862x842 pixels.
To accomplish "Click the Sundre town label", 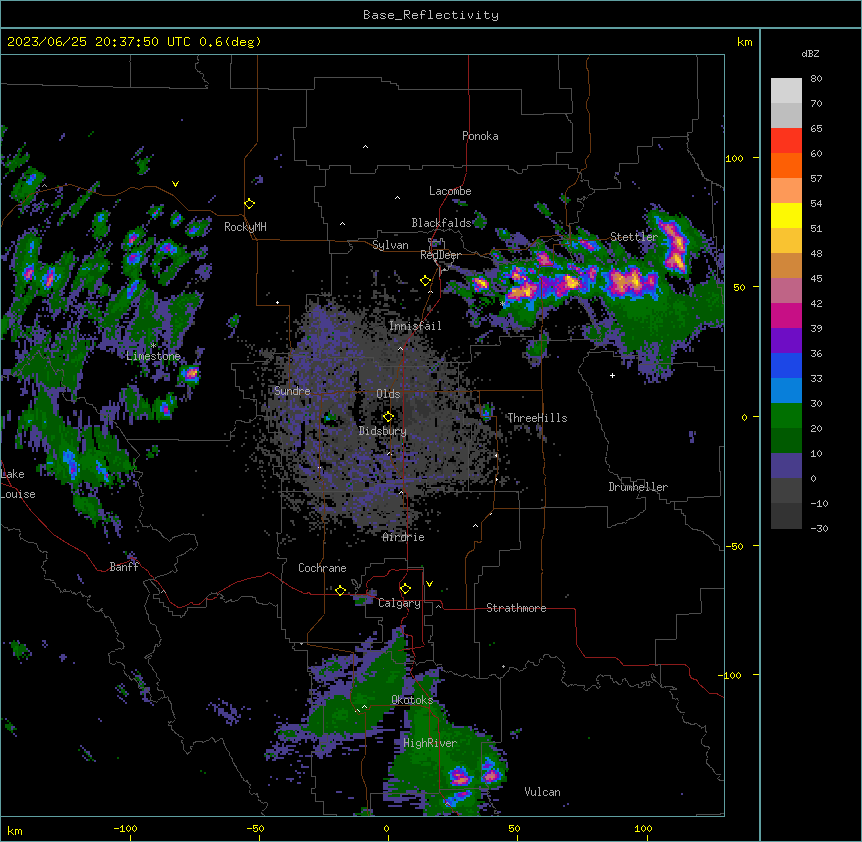I will [x=292, y=391].
